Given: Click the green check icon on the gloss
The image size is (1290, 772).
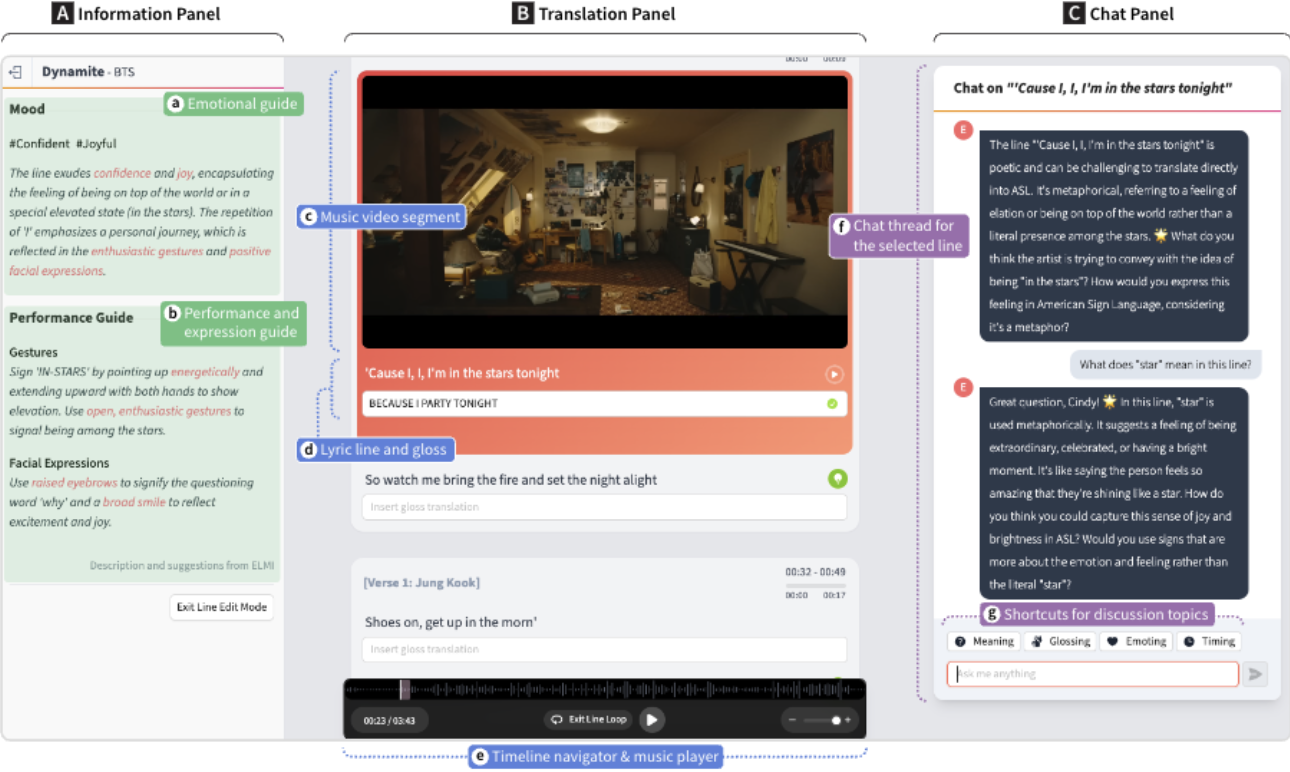Looking at the screenshot, I should [x=832, y=404].
